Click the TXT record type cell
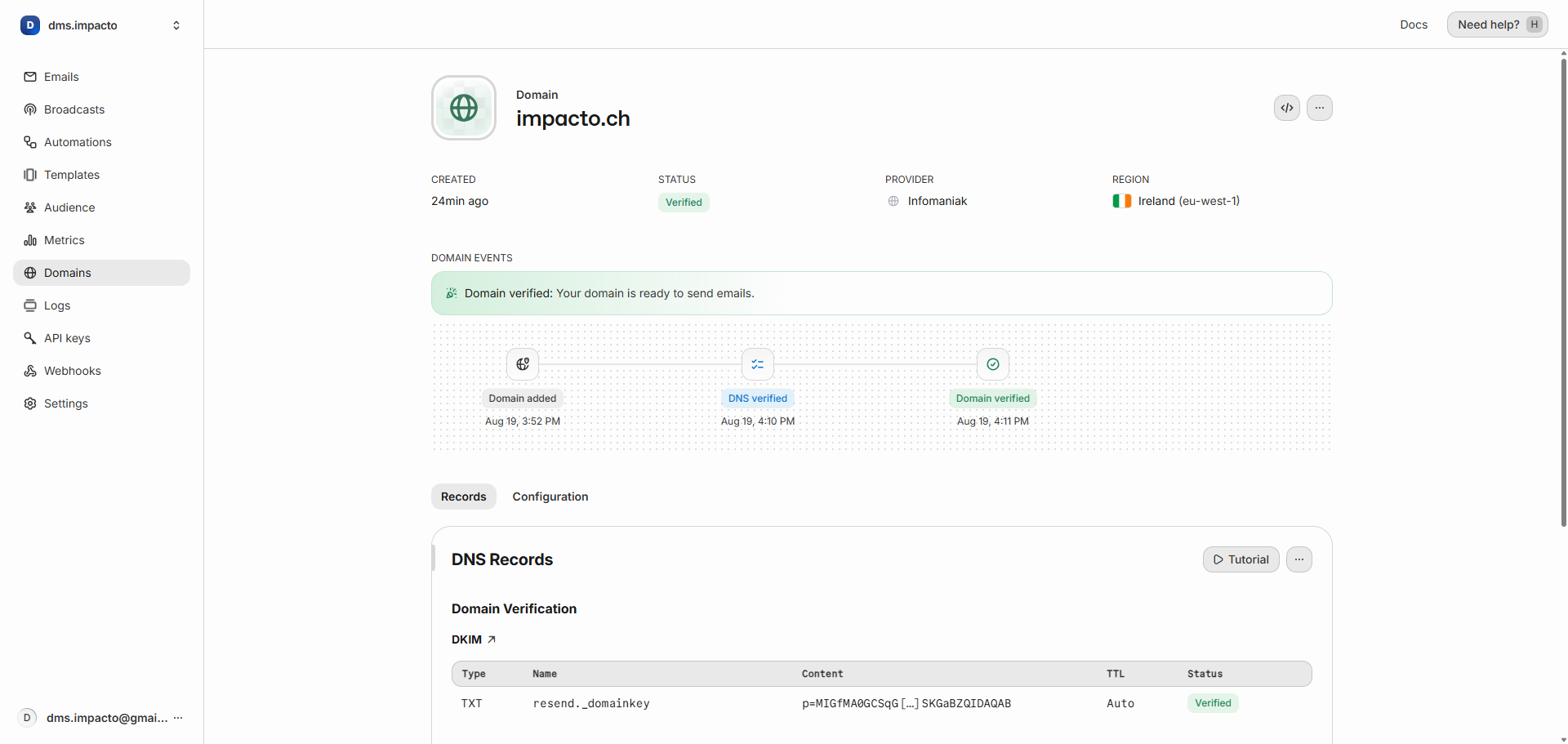This screenshot has height=744, width=1568. click(x=471, y=703)
